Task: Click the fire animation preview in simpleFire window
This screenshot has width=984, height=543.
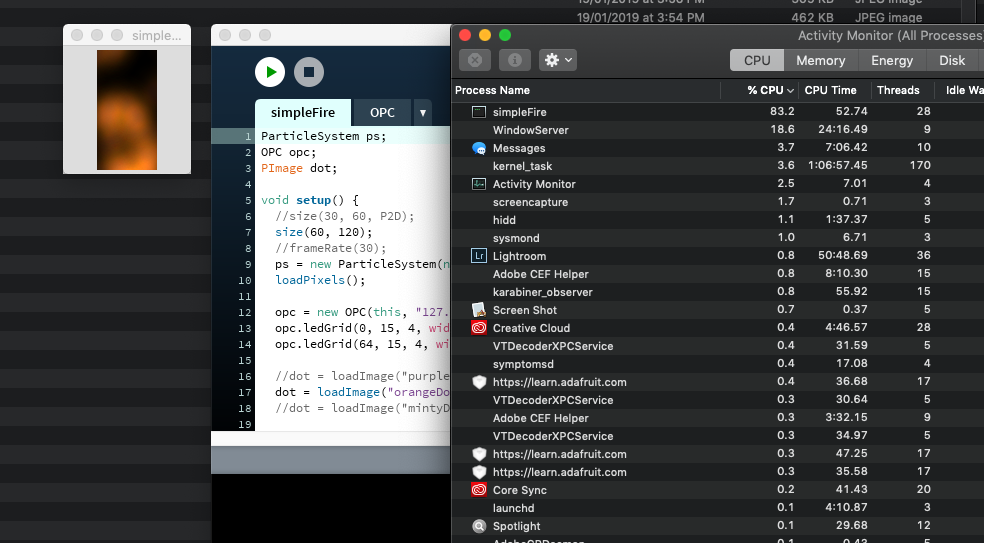Action: point(126,110)
